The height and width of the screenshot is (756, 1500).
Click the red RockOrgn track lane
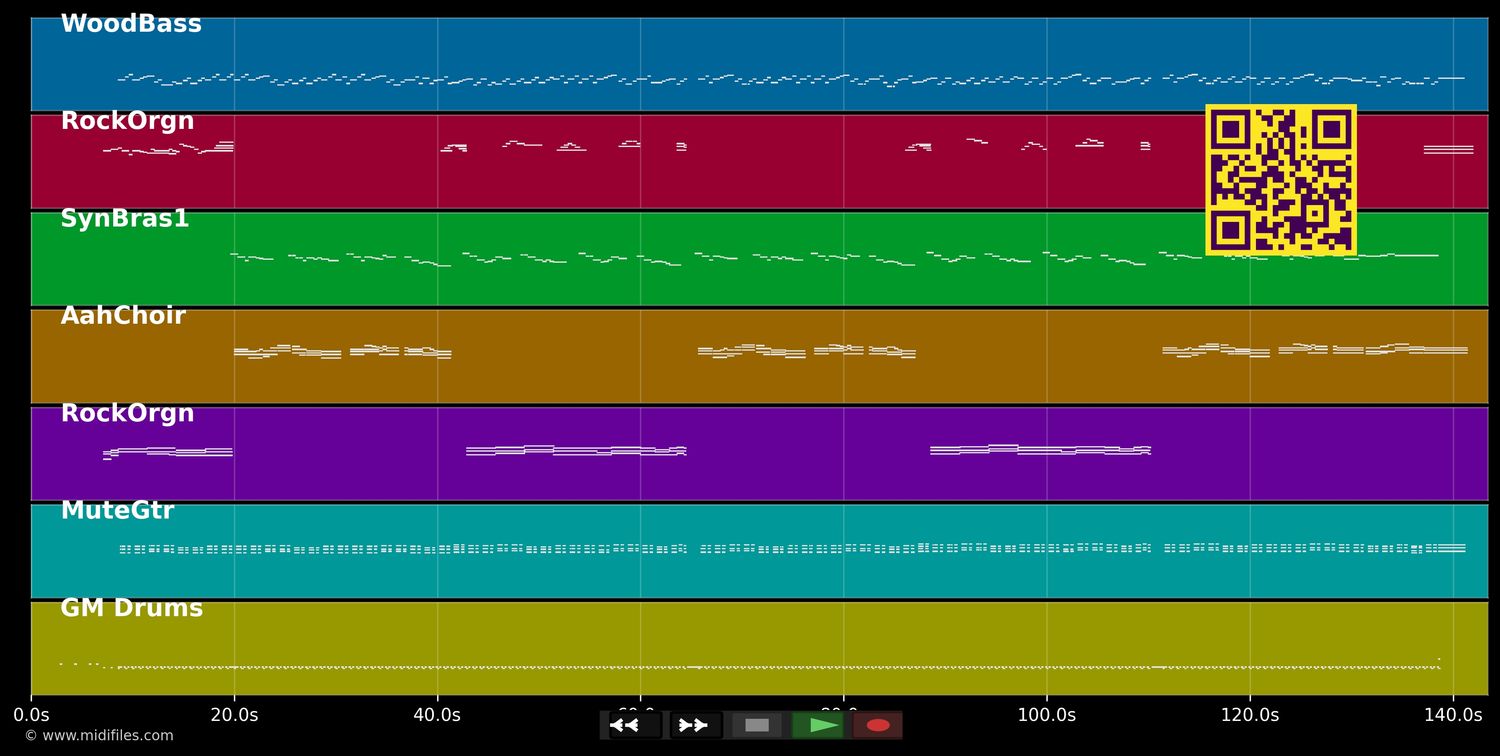[x=759, y=161]
